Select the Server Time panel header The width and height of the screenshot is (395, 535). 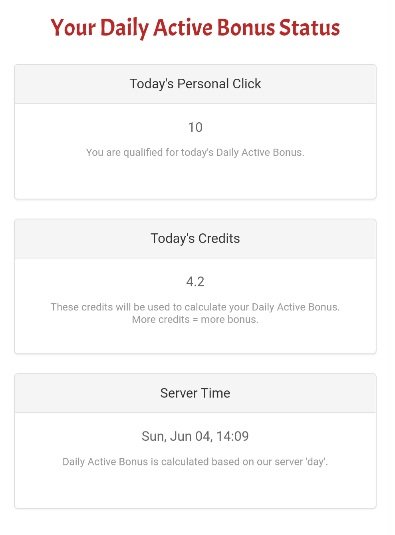[x=195, y=393]
